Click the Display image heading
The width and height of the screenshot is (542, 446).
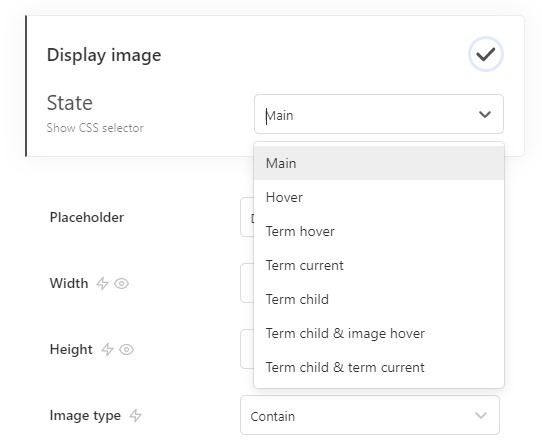104,55
